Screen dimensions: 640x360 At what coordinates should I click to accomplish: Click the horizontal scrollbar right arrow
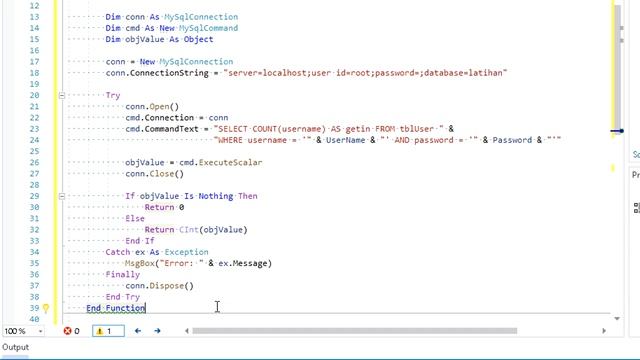pos(604,331)
